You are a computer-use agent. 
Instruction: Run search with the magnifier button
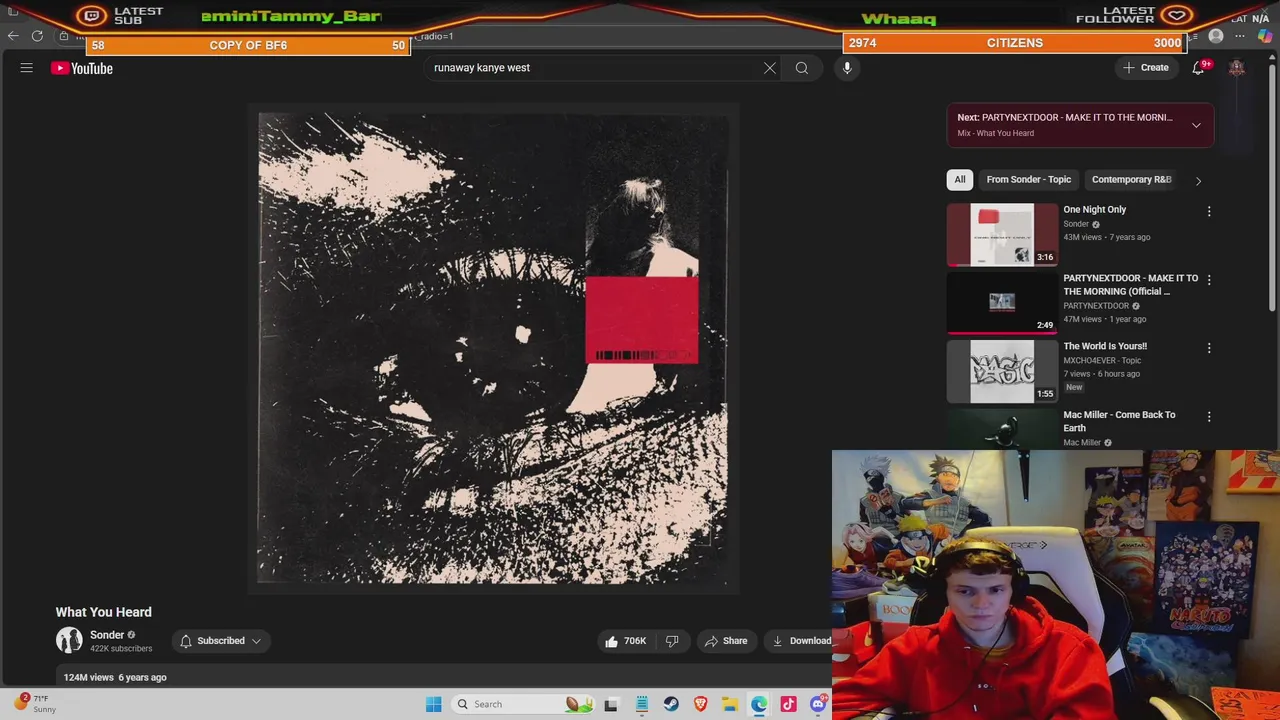[802, 68]
